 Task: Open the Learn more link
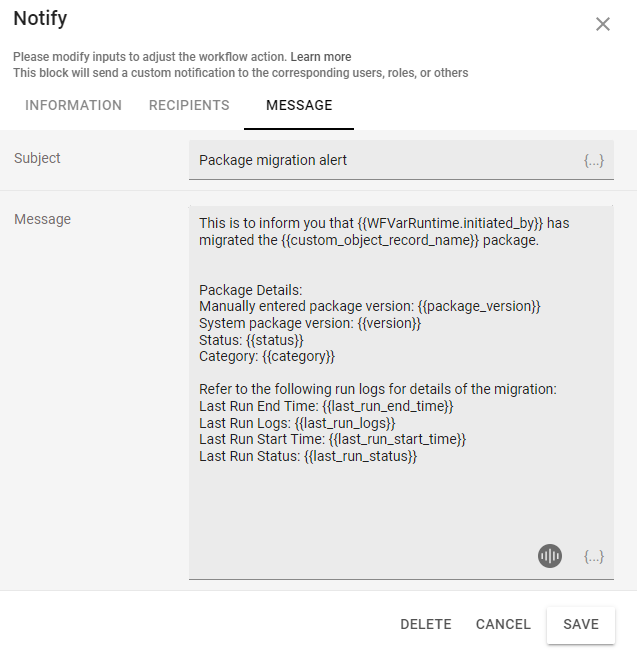pyautogui.click(x=321, y=57)
